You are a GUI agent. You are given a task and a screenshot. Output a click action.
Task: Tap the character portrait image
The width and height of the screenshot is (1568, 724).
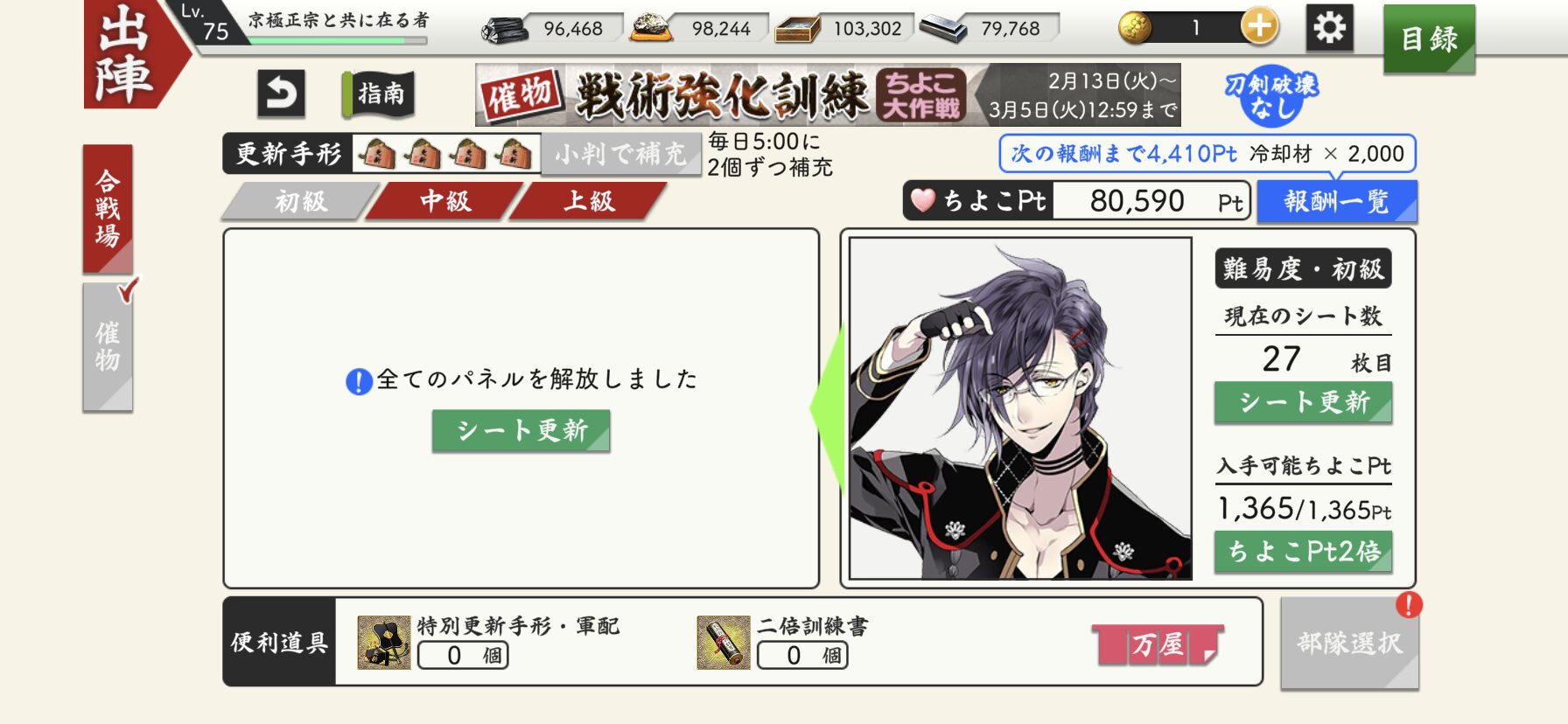(x=1020, y=407)
